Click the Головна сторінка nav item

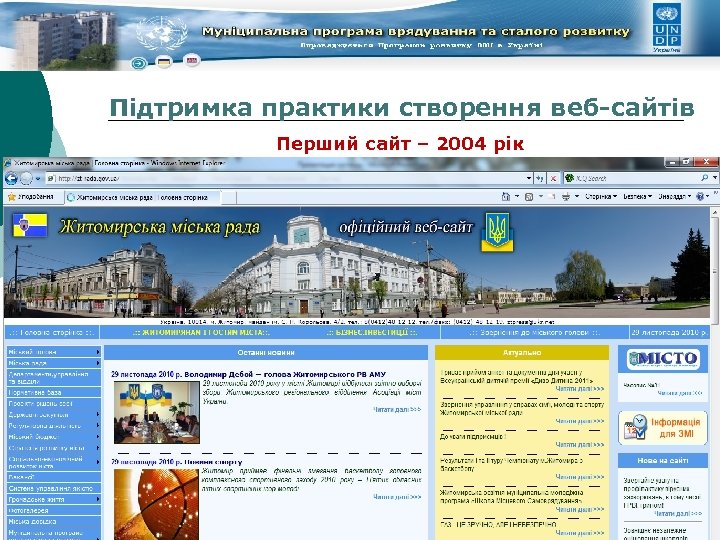[52, 332]
